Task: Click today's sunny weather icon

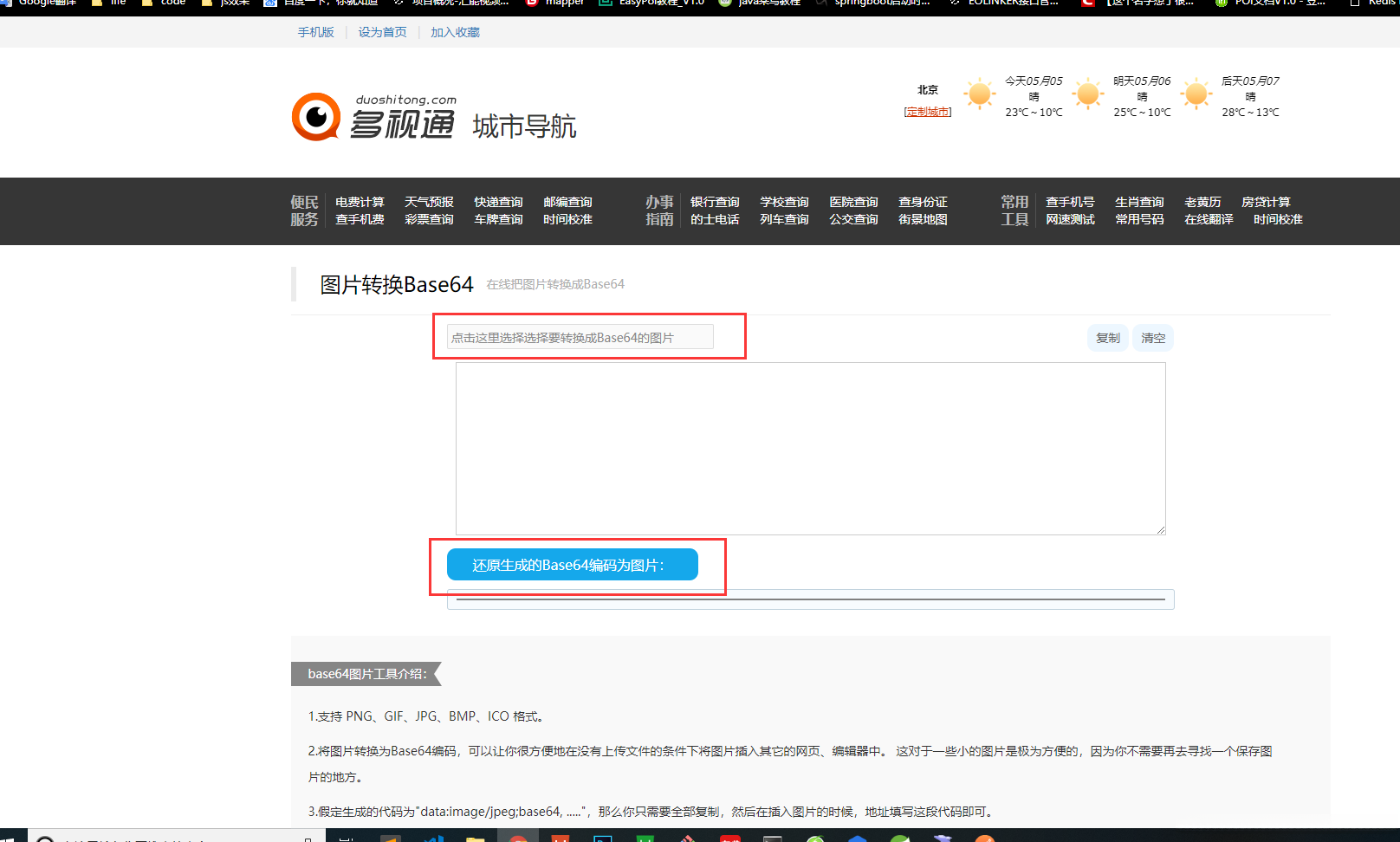Action: coord(979,94)
